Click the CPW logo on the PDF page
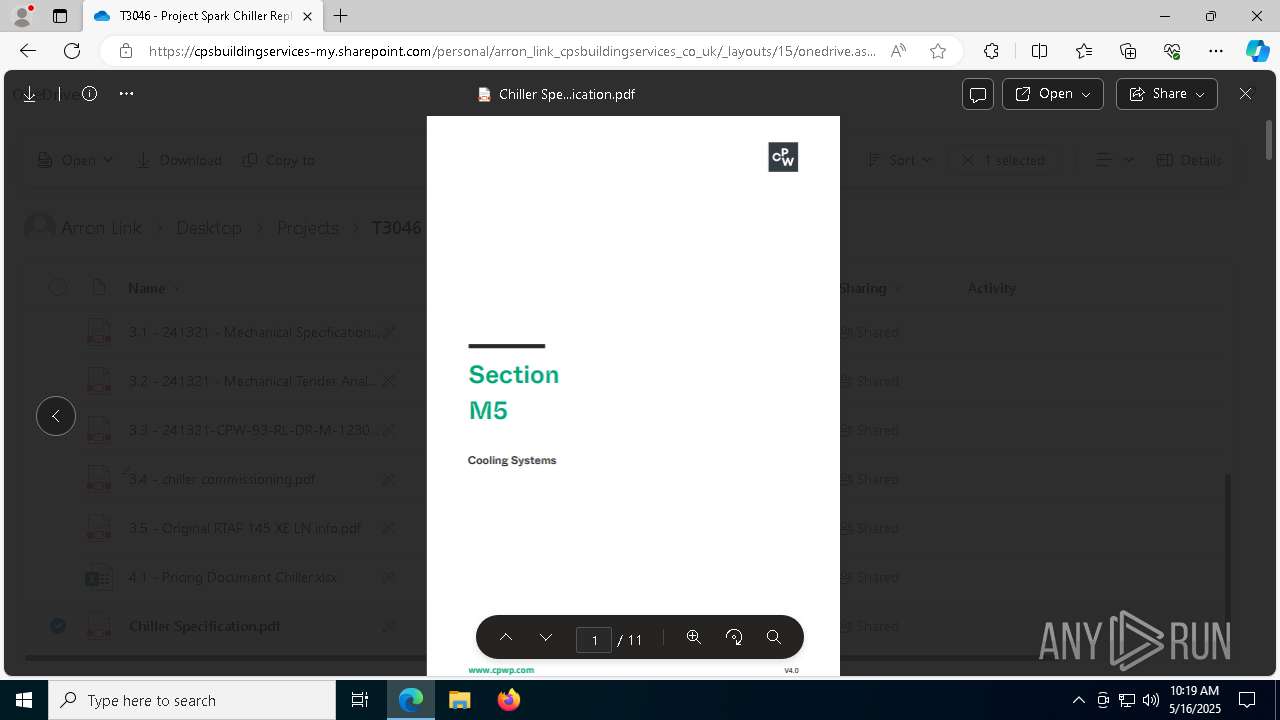Screen dimensions: 1280x720 coord(783,157)
